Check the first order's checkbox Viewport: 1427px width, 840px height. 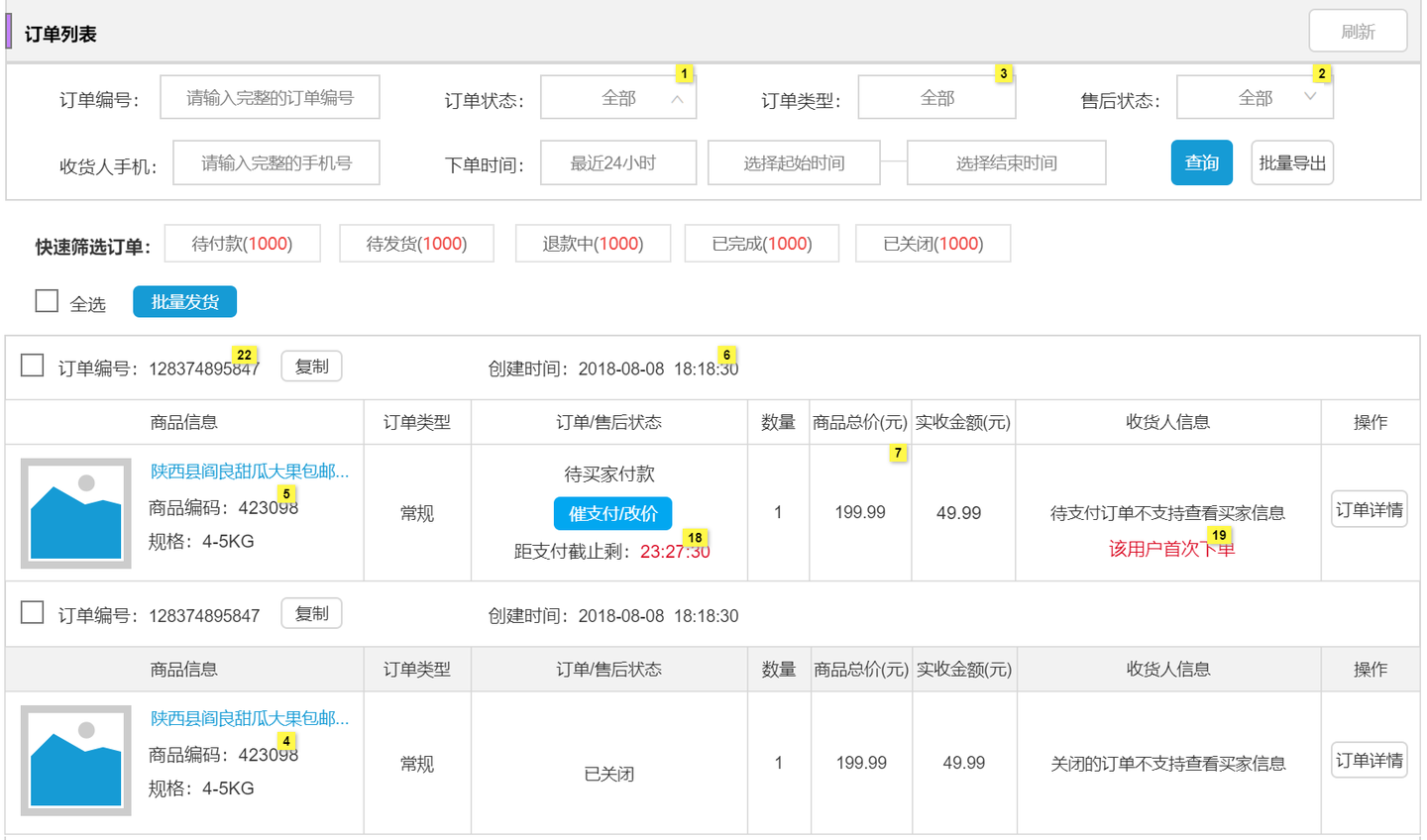tap(32, 366)
